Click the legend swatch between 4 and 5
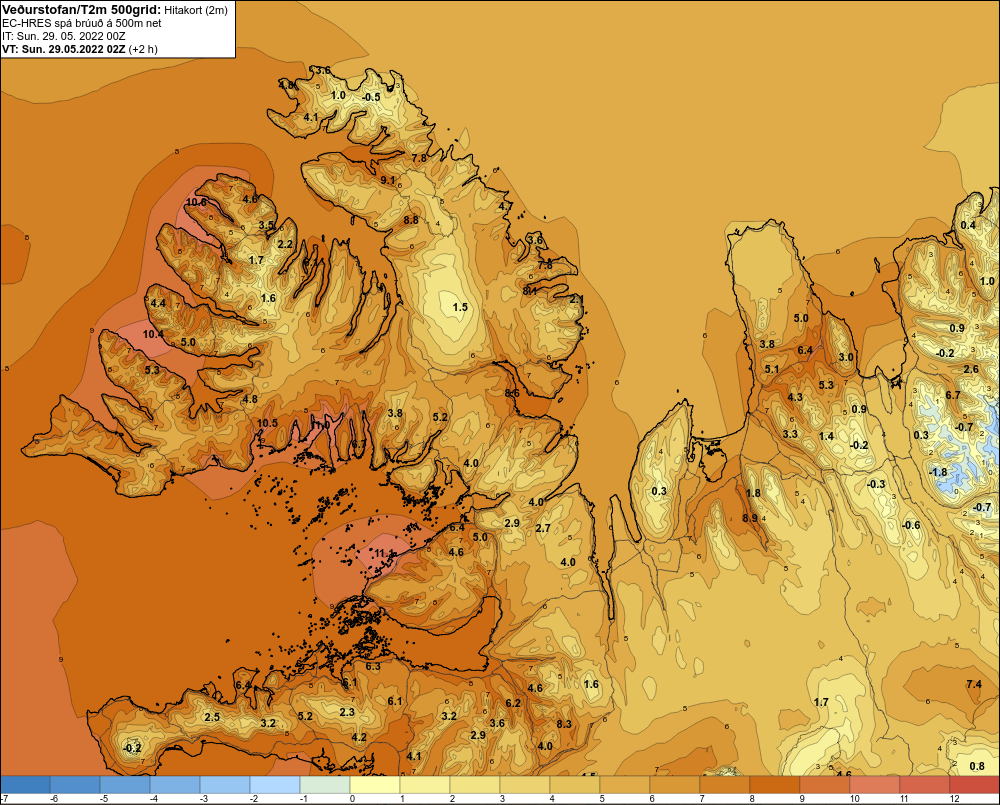Viewport: 1000px width, 805px height. point(575,785)
